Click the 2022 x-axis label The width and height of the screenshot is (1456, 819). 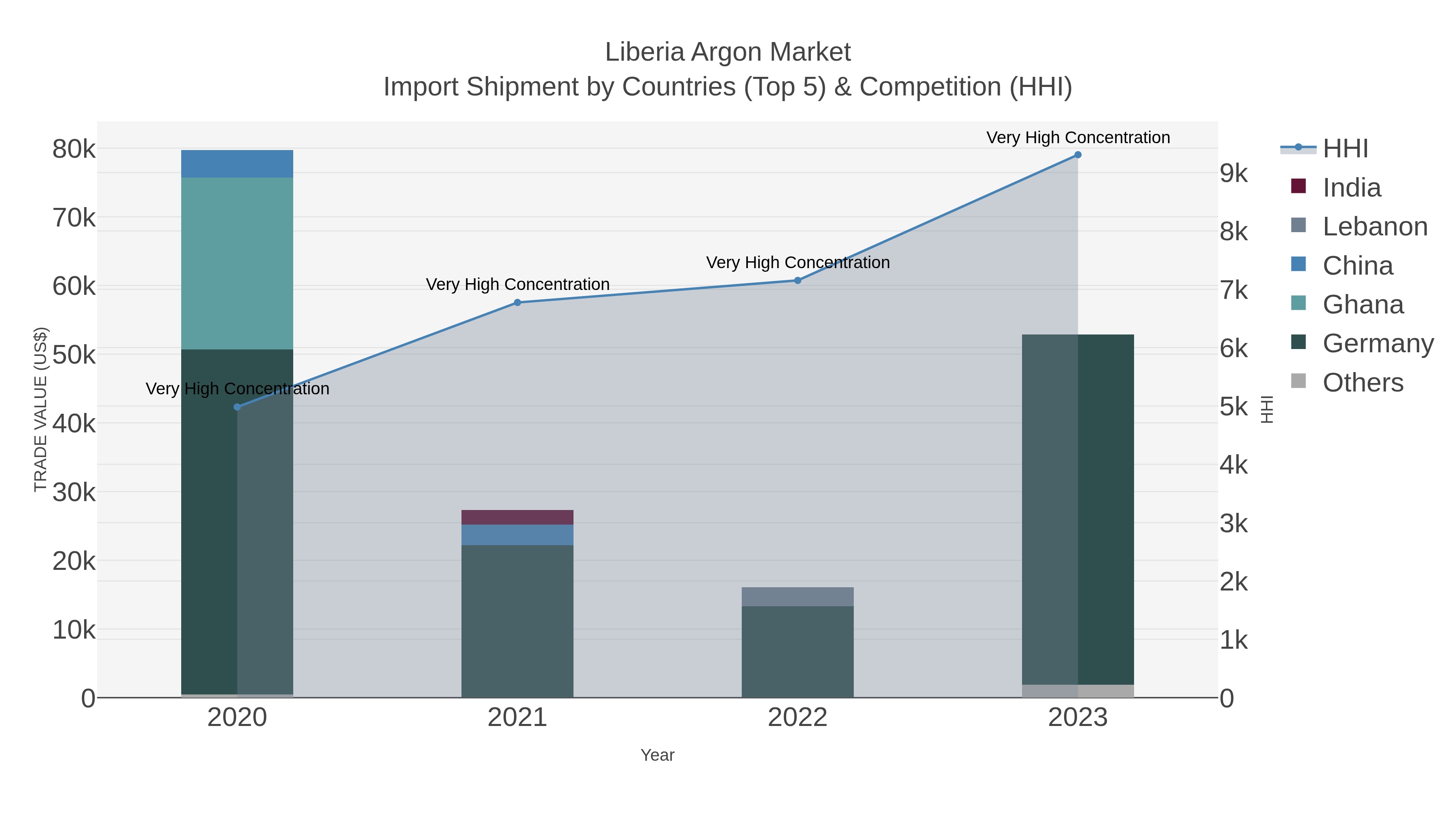(x=798, y=718)
